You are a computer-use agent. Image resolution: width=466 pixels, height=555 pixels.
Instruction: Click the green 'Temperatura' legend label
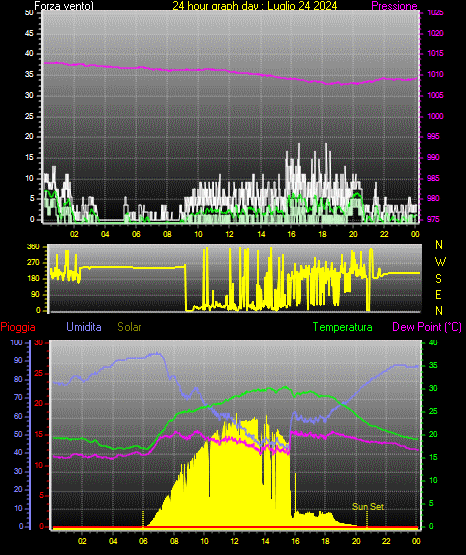[343, 327]
